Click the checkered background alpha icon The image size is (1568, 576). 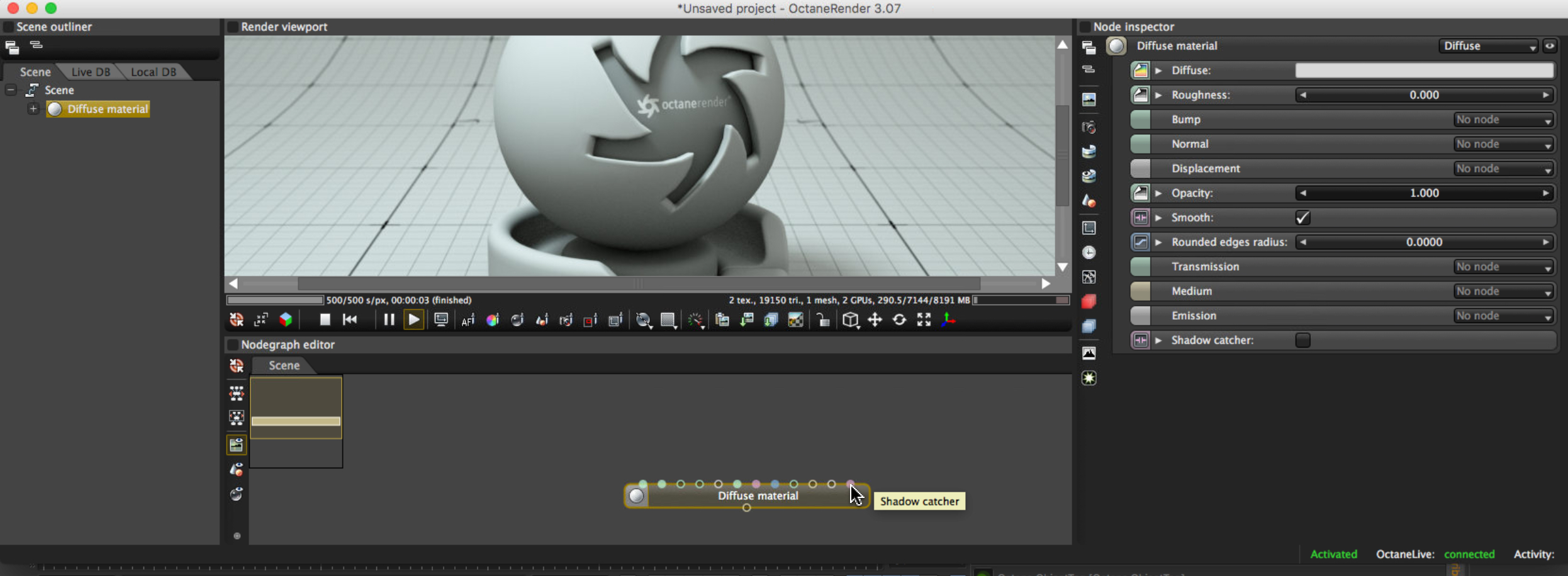coord(796,320)
